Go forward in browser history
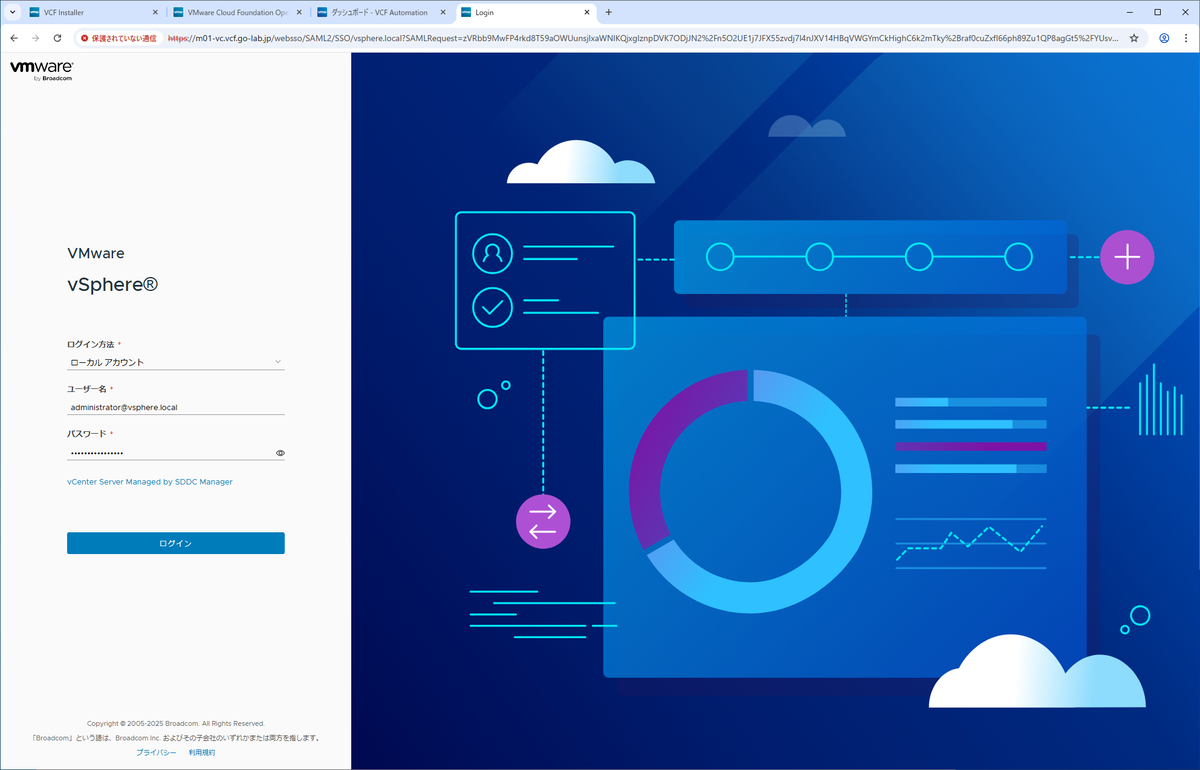Image resolution: width=1200 pixels, height=770 pixels. (x=36, y=38)
